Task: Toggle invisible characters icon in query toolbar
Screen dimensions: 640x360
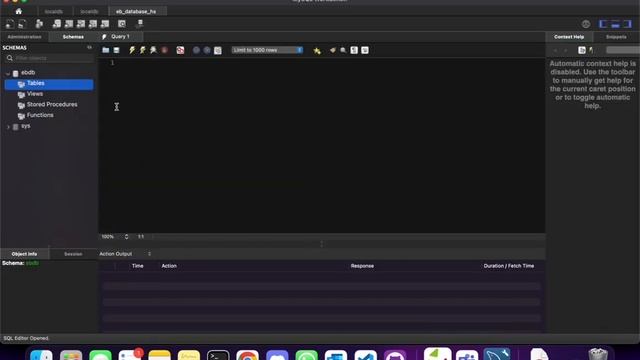Action: click(354, 50)
